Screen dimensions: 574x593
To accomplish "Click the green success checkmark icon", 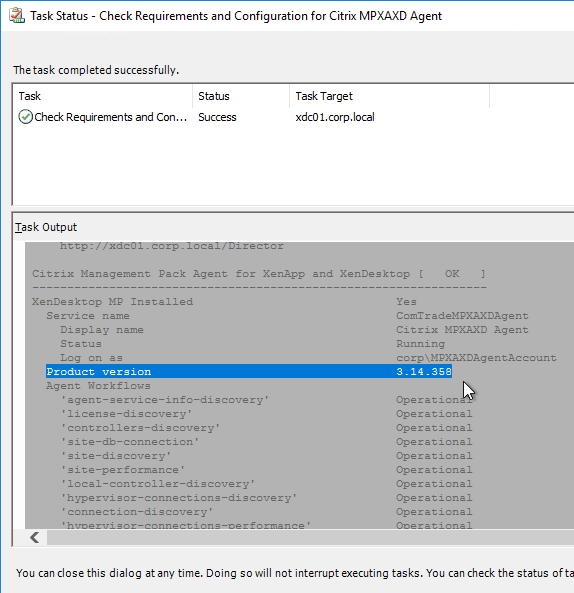I will pyautogui.click(x=25, y=117).
